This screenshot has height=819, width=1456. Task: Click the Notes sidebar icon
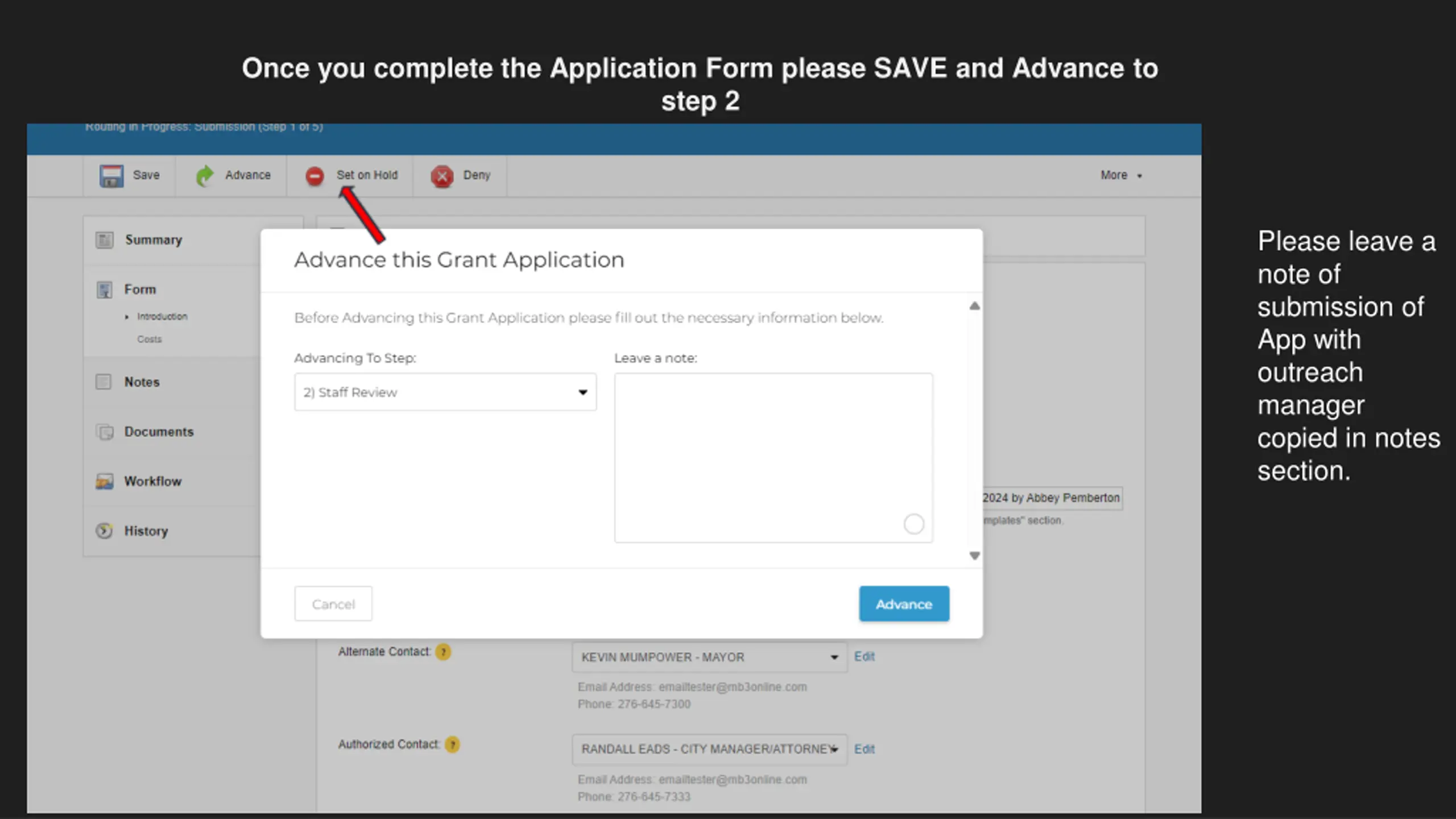tap(104, 382)
